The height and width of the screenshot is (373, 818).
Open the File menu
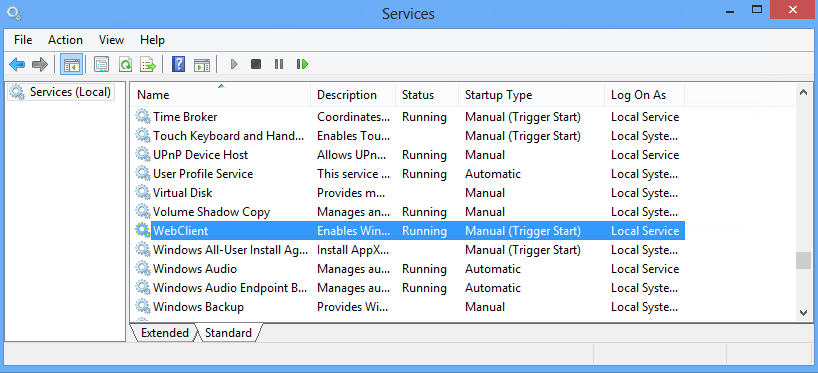(23, 40)
